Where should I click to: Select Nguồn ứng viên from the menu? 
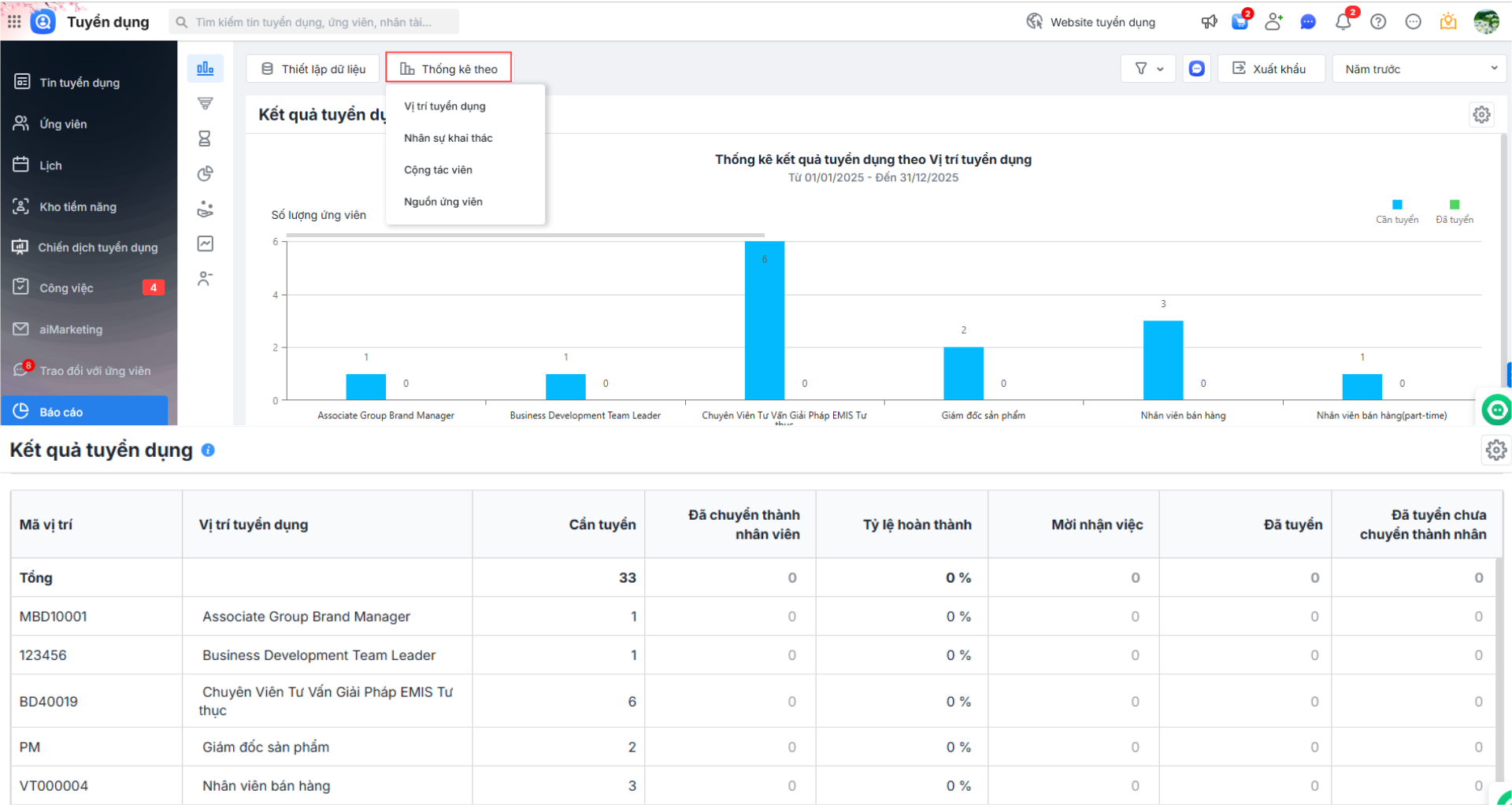tap(443, 202)
